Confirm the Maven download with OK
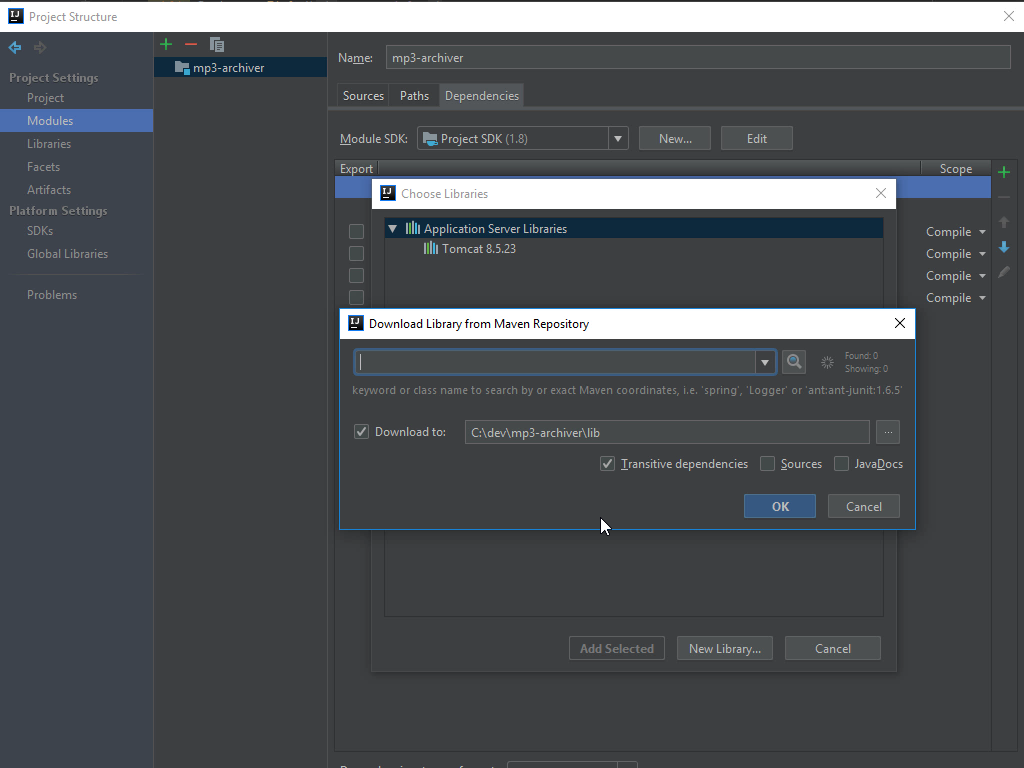Viewport: 1024px width, 768px height. pyautogui.click(x=780, y=506)
